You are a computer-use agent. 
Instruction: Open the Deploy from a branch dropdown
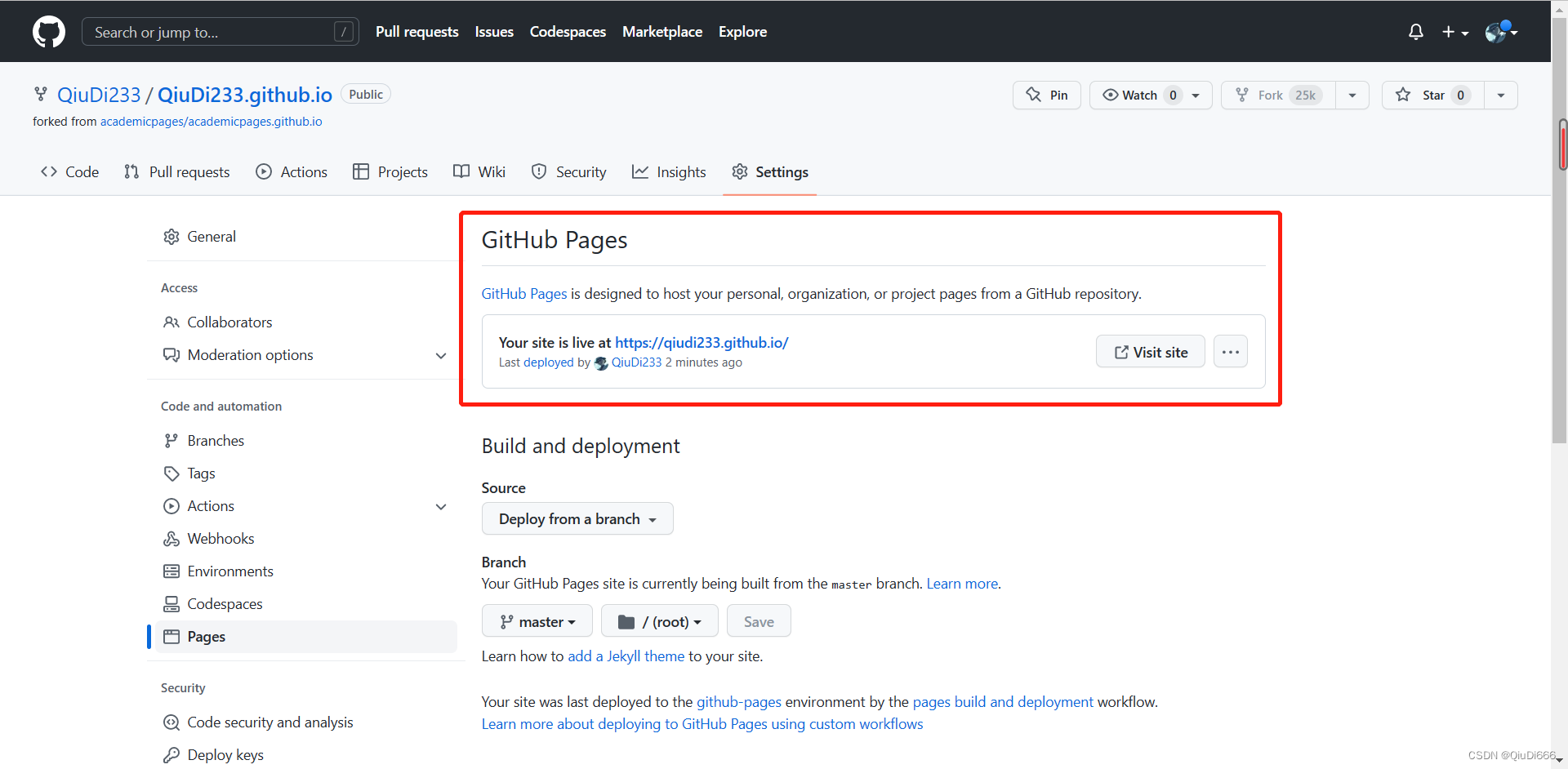tap(577, 519)
